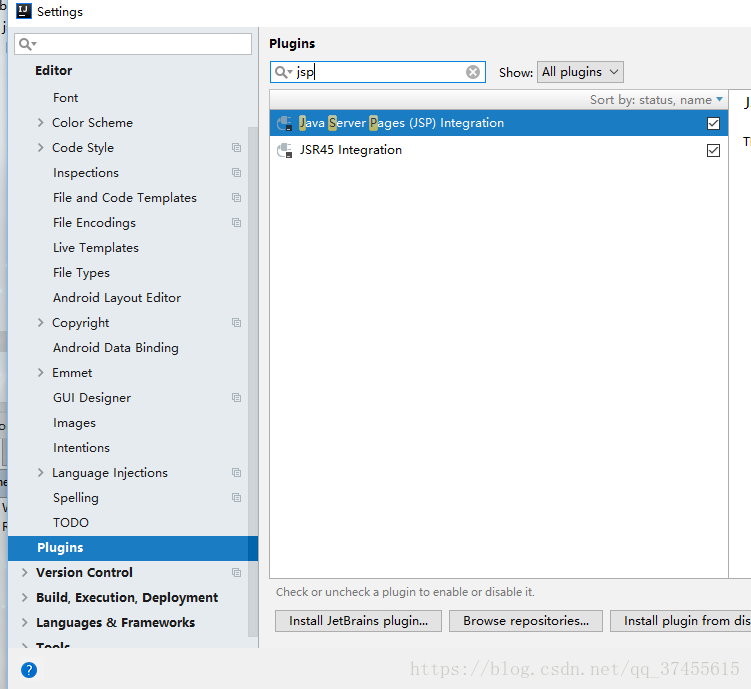Open File Types settings

81,272
